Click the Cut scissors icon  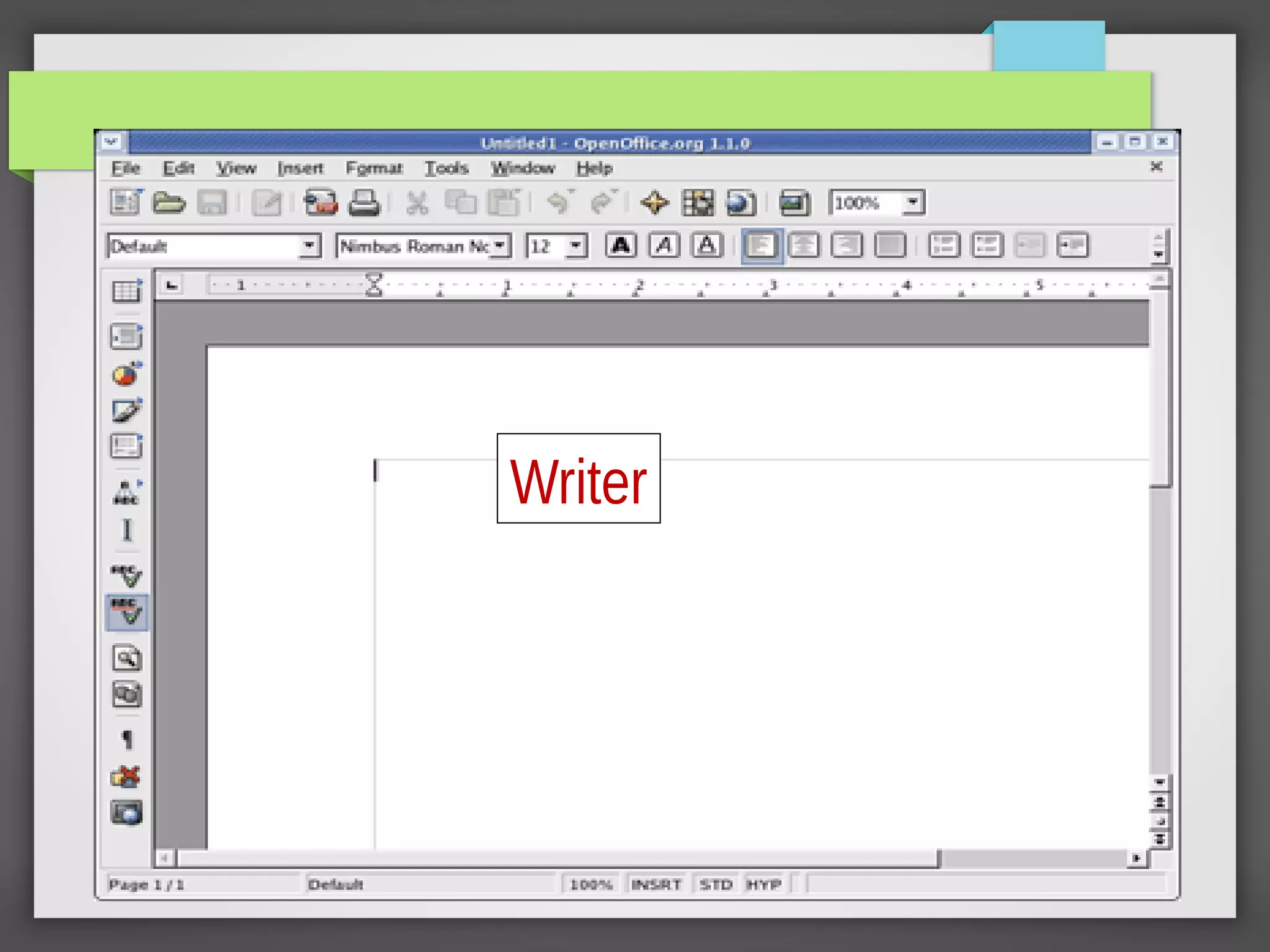pyautogui.click(x=417, y=203)
